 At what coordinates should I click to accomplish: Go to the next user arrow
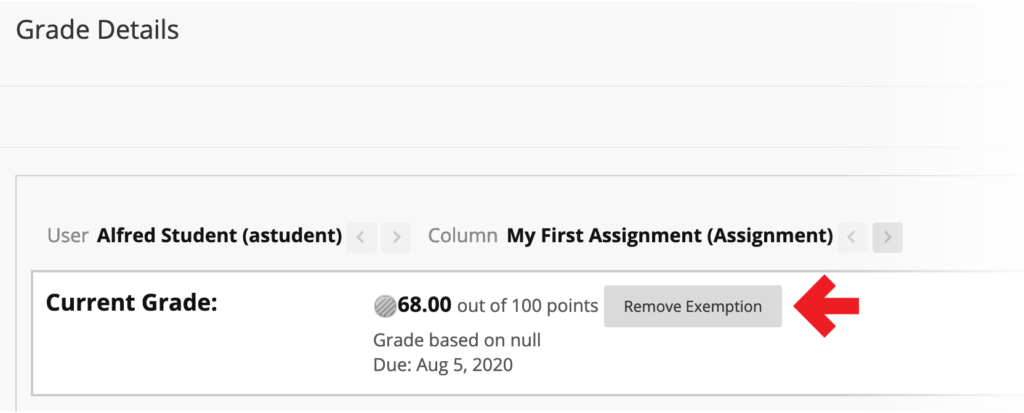point(396,237)
